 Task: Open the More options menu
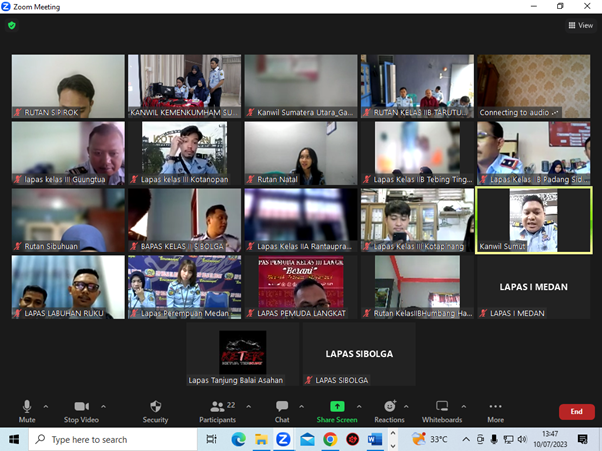click(x=496, y=407)
